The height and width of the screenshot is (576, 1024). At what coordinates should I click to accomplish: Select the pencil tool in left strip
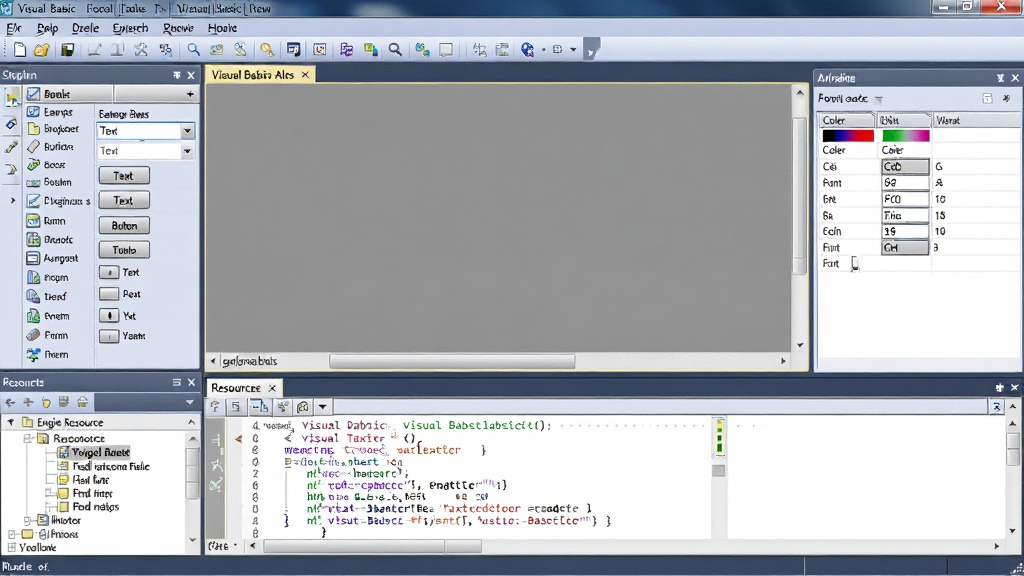[11, 148]
